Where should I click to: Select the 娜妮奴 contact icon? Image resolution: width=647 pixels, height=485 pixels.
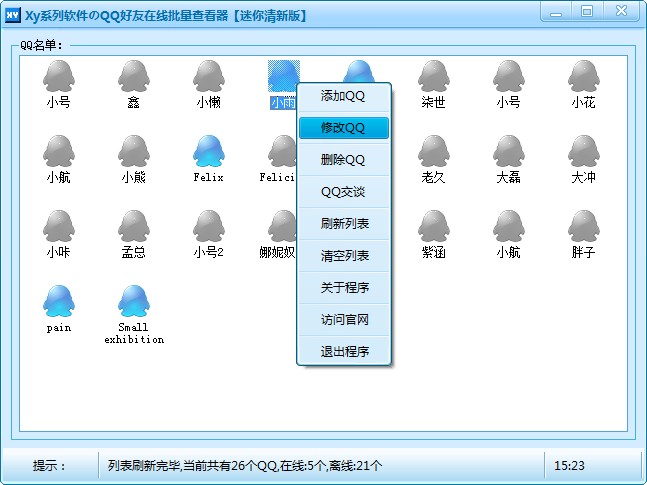282,226
